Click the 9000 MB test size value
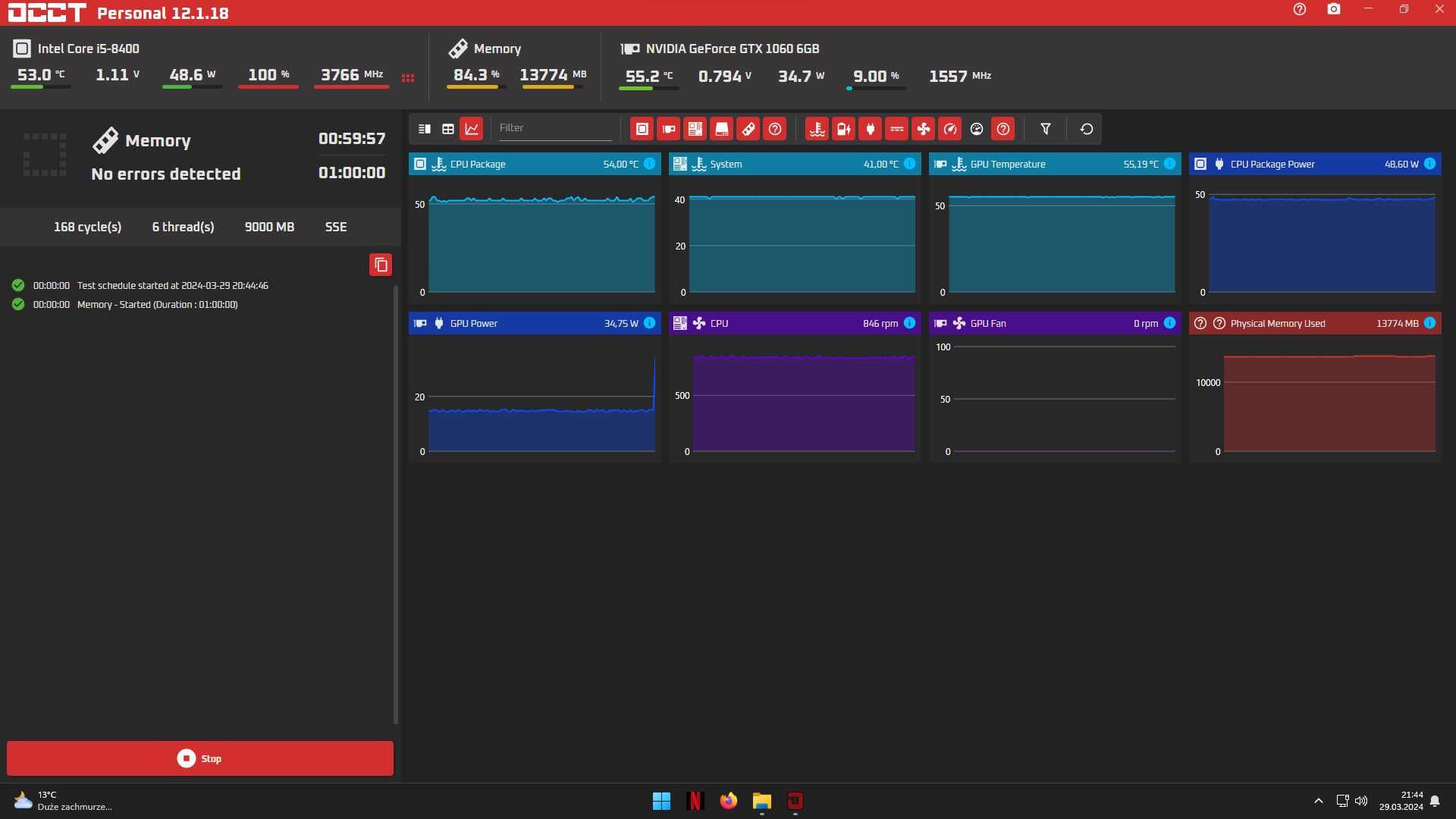1456x819 pixels. [269, 227]
